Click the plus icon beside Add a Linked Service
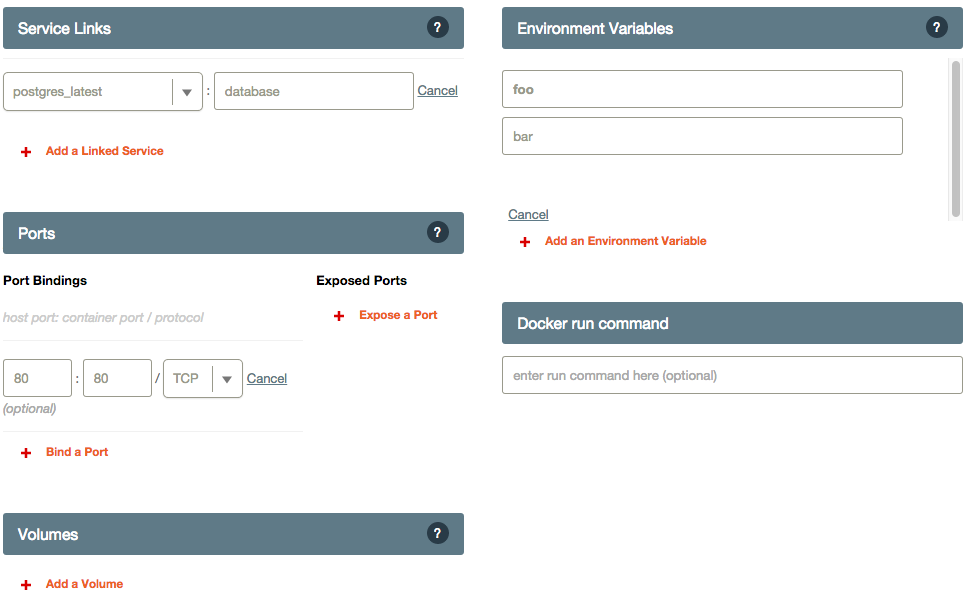The image size is (968, 597). (25, 151)
